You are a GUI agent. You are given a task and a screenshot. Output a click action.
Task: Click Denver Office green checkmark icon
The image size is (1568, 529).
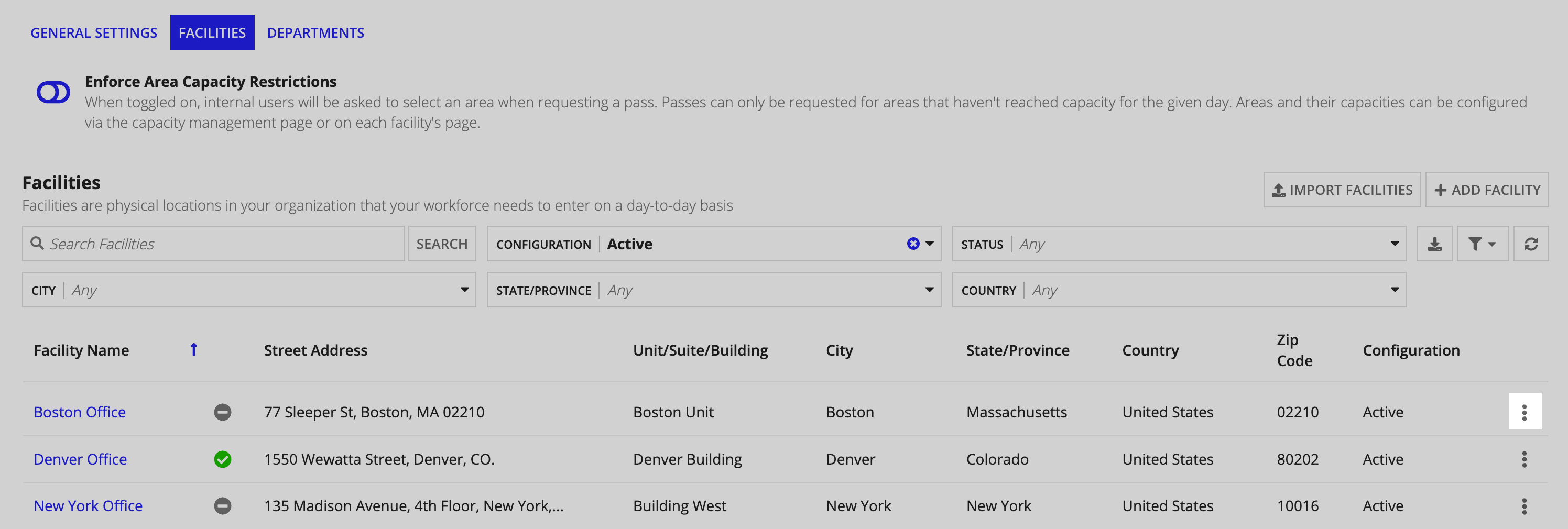pos(223,459)
